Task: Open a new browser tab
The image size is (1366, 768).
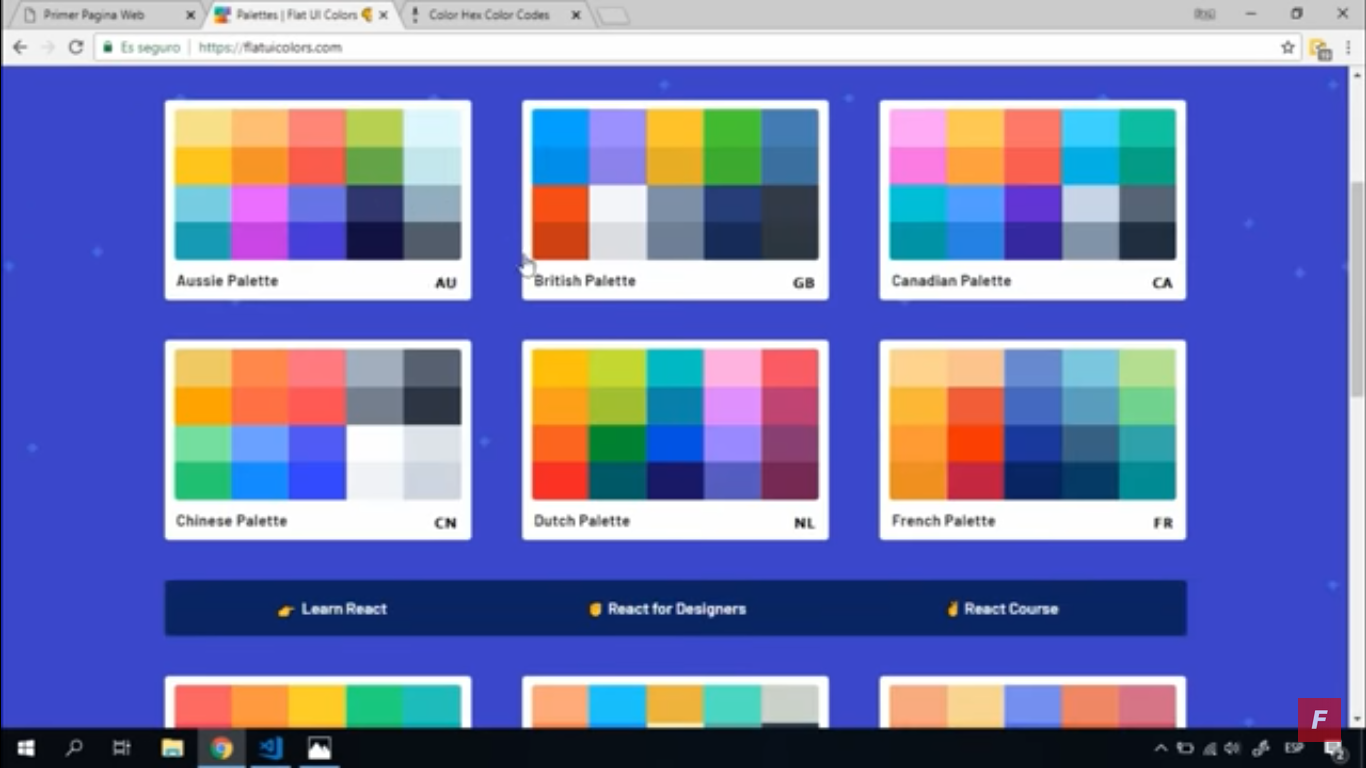Action: (613, 16)
